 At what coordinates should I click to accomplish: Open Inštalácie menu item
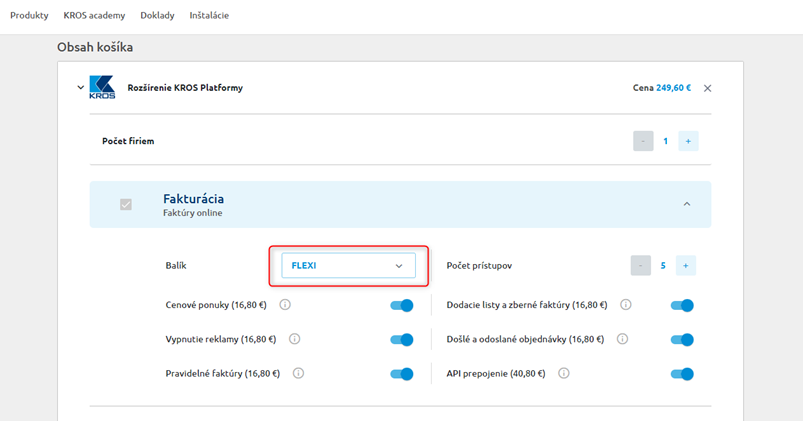(209, 15)
